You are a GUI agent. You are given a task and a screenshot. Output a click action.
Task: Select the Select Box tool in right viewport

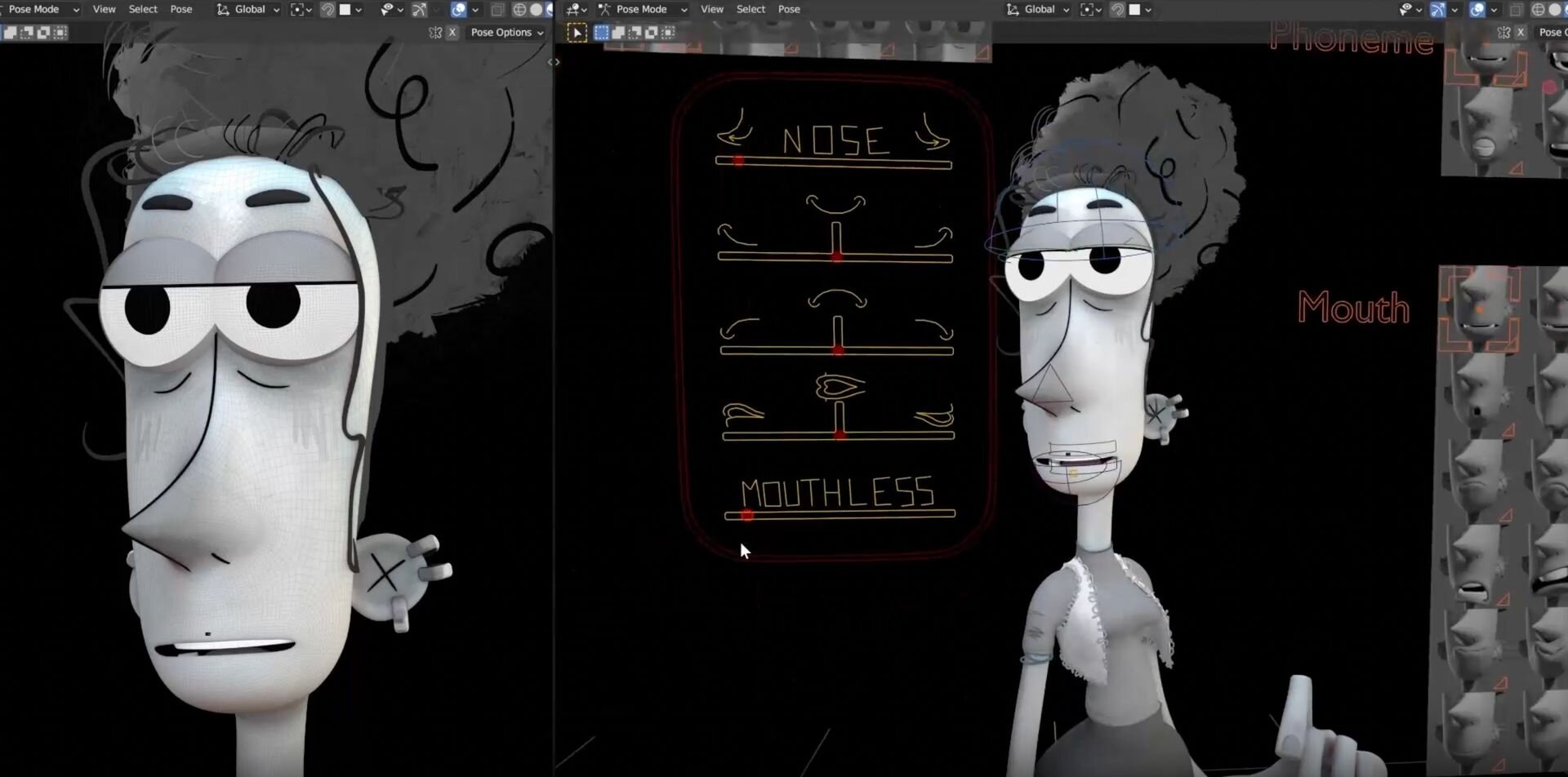(x=577, y=33)
